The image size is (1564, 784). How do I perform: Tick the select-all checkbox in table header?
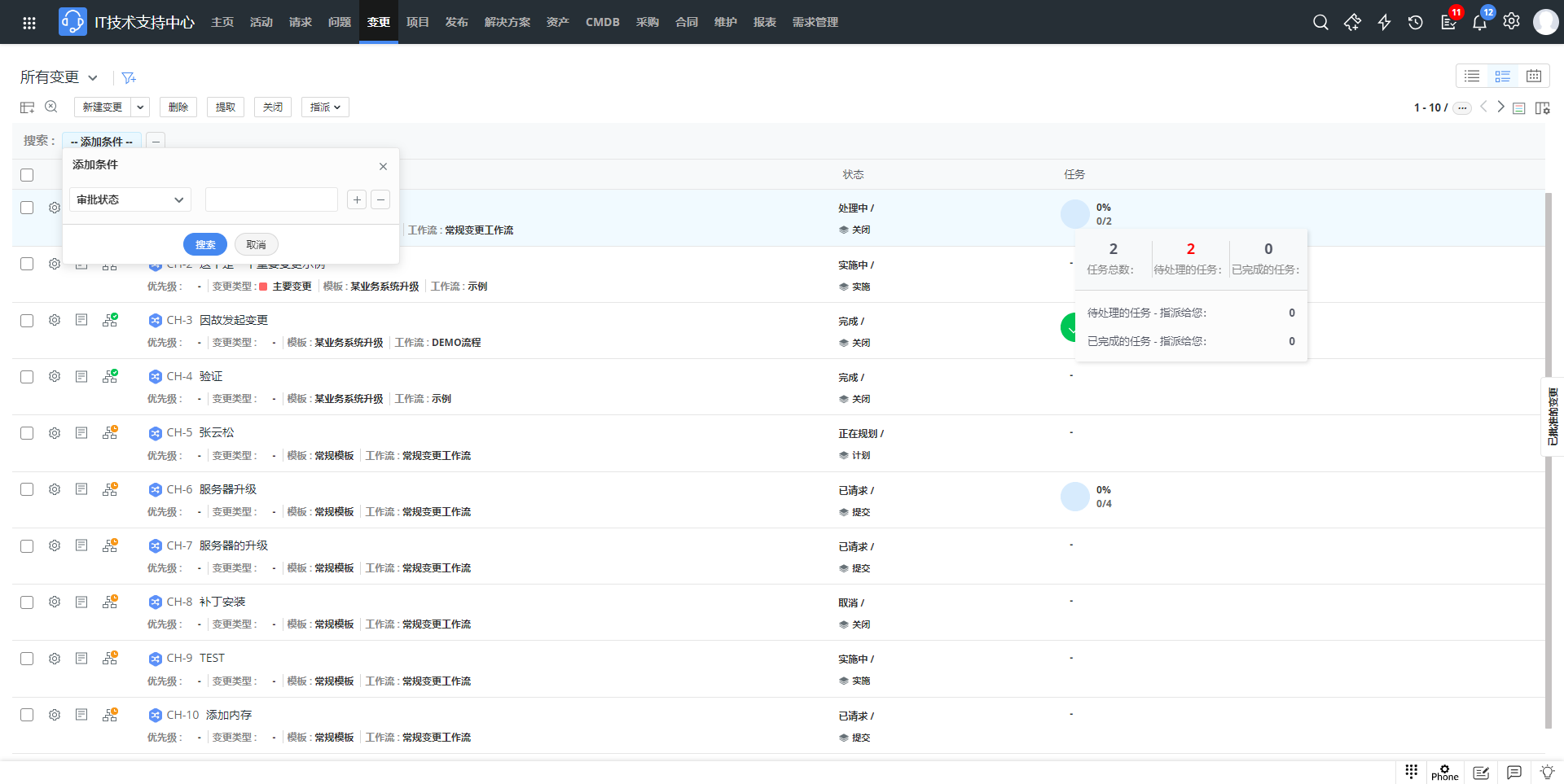tap(27, 175)
